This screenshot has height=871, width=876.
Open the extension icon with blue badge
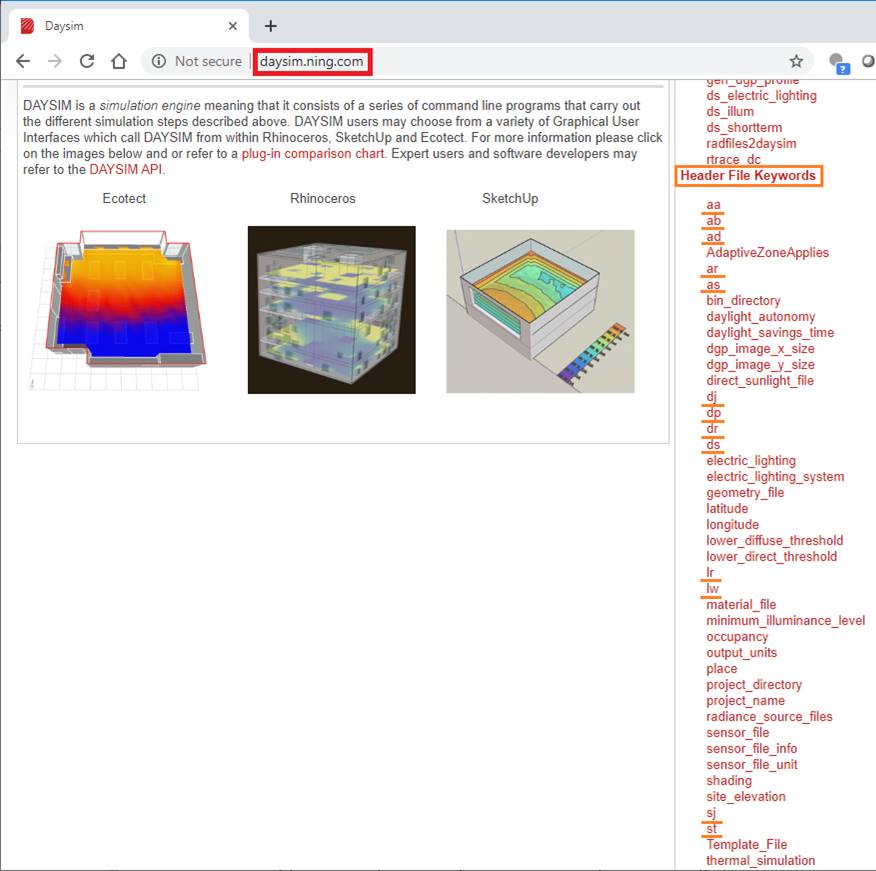click(x=839, y=63)
